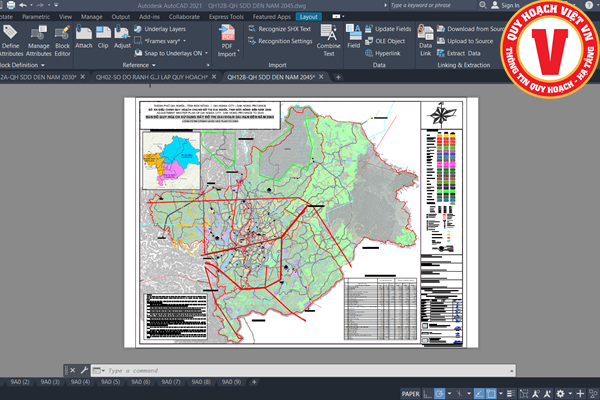Toggle PAPER model space in status bar

click(411, 393)
